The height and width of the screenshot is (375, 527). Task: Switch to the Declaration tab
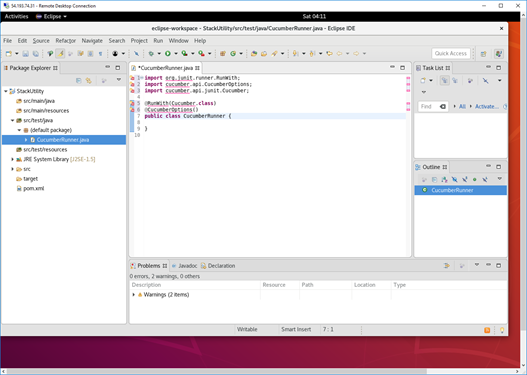(x=218, y=266)
